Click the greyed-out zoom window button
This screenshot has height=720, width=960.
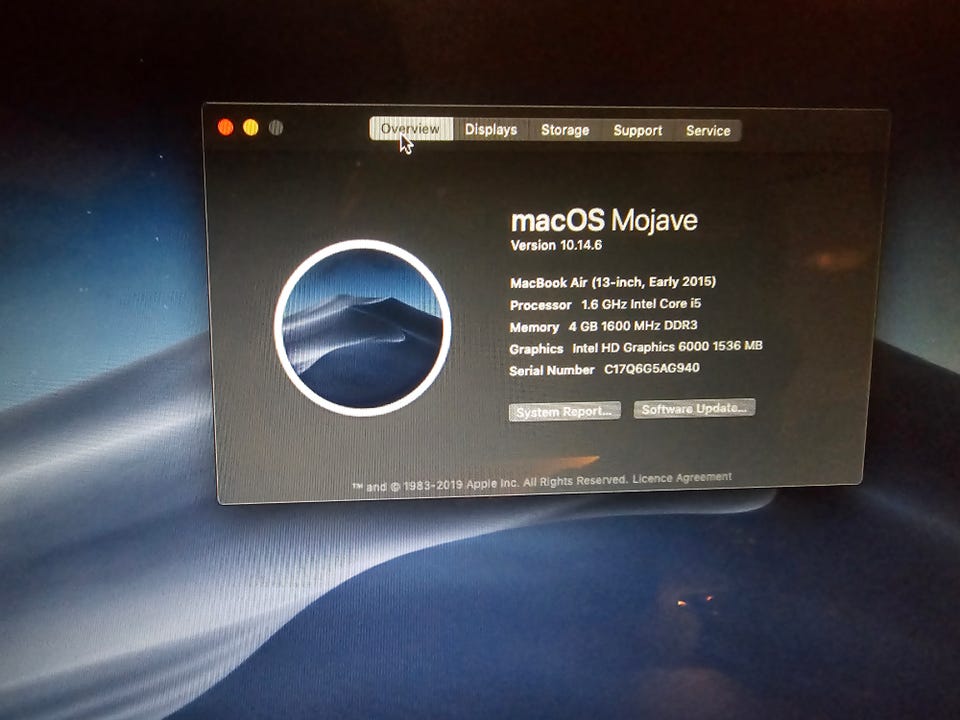276,127
